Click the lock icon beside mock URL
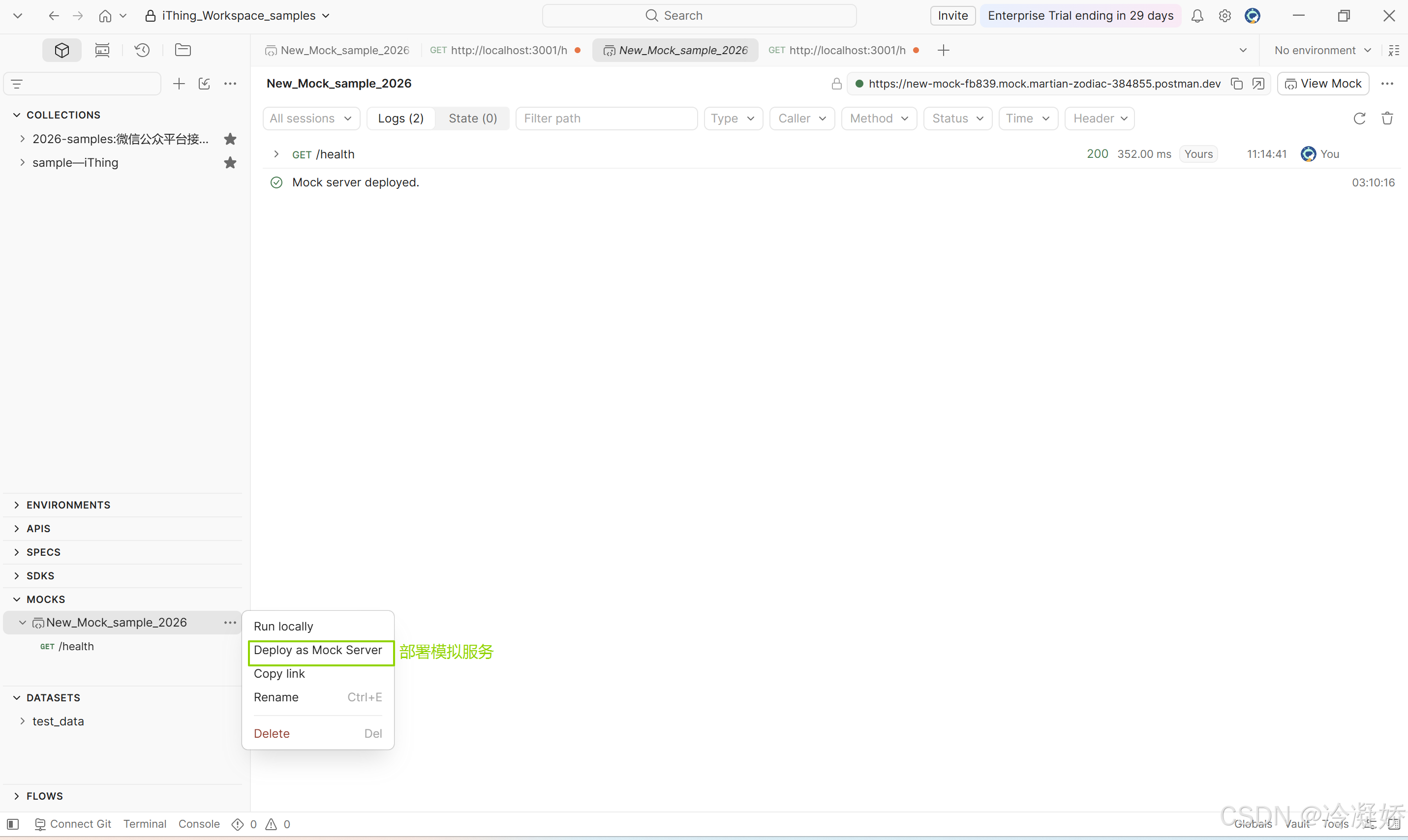The width and height of the screenshot is (1408, 840). point(836,84)
